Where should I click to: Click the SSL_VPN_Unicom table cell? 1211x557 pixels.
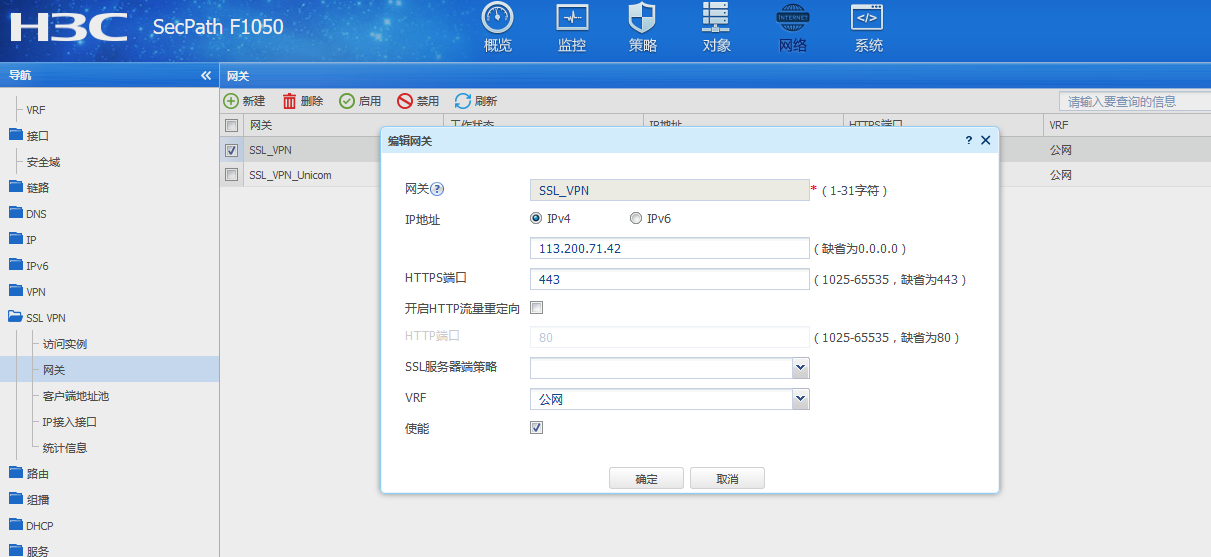pyautogui.click(x=290, y=175)
